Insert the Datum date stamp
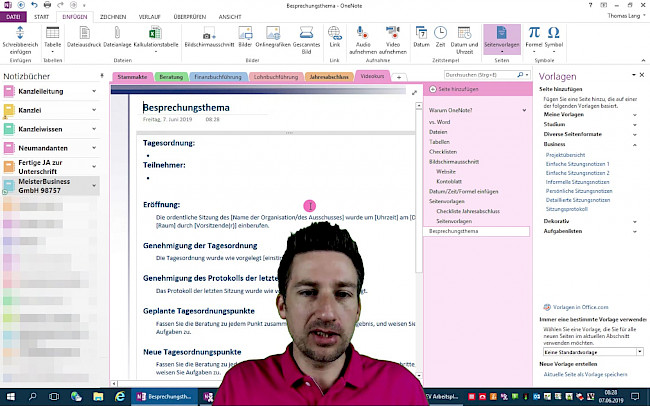This screenshot has width=650, height=406. (422, 40)
